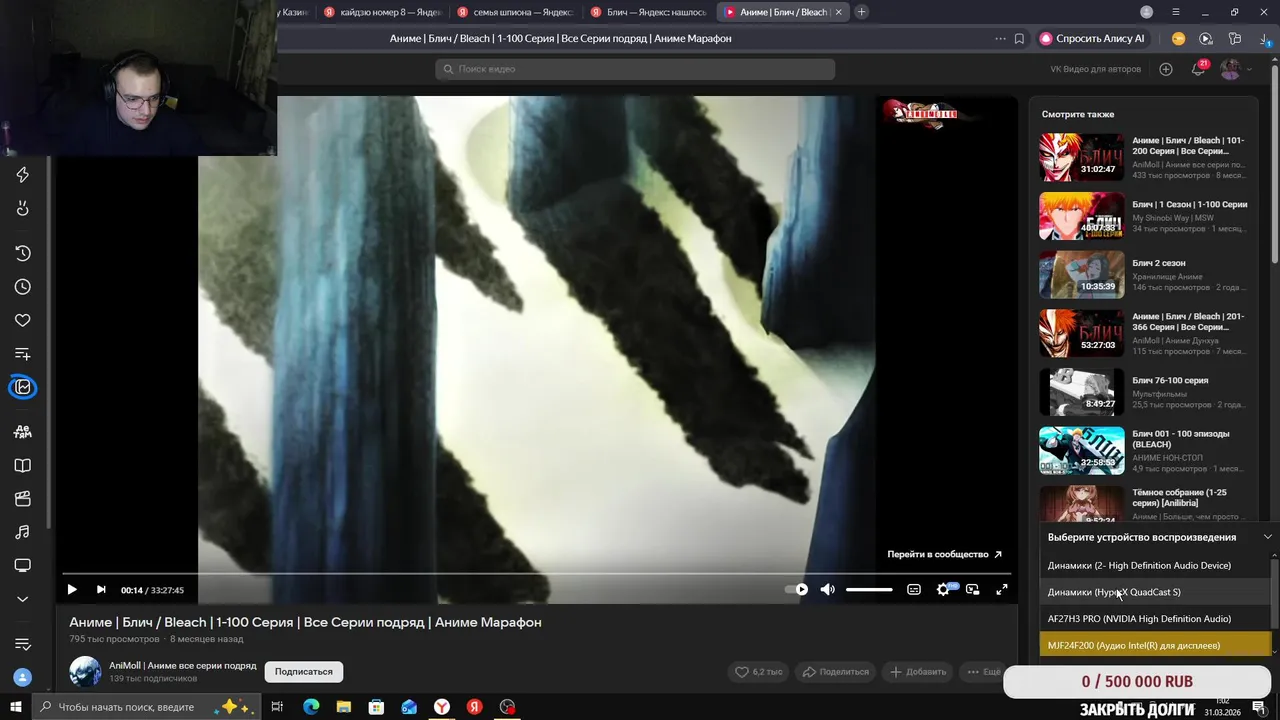
Task: Launch Microsoft Edge from taskbar
Action: tap(311, 707)
